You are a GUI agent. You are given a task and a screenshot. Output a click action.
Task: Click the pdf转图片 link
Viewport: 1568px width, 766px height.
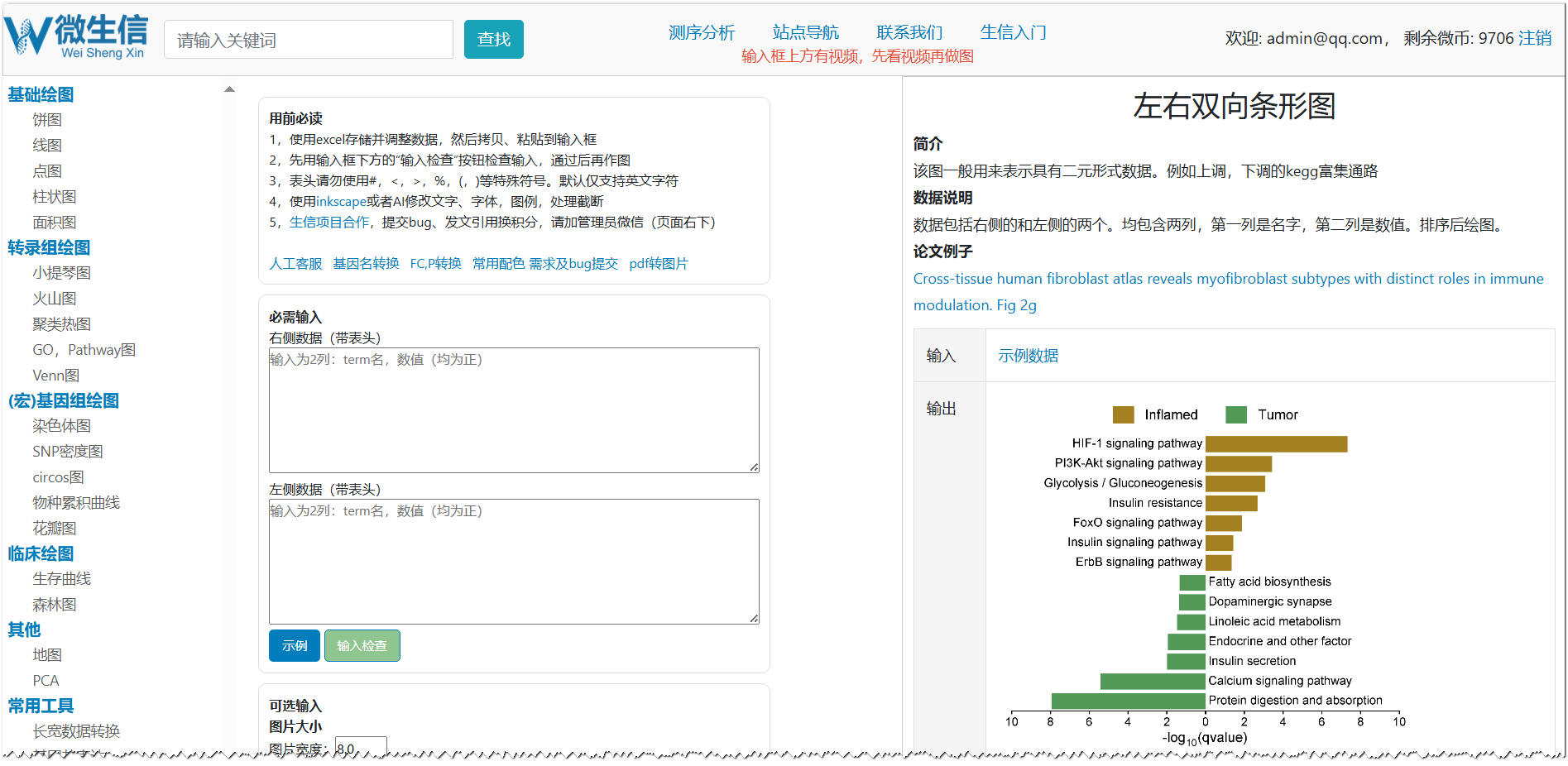point(659,264)
